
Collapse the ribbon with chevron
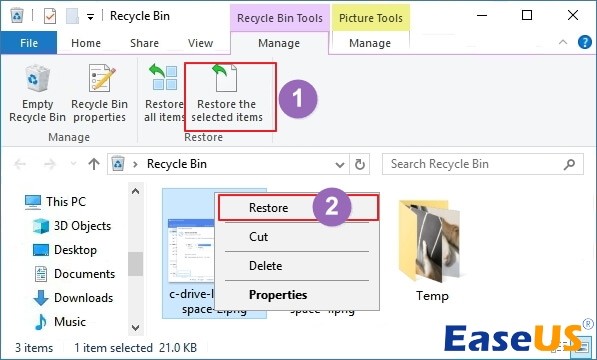point(563,42)
